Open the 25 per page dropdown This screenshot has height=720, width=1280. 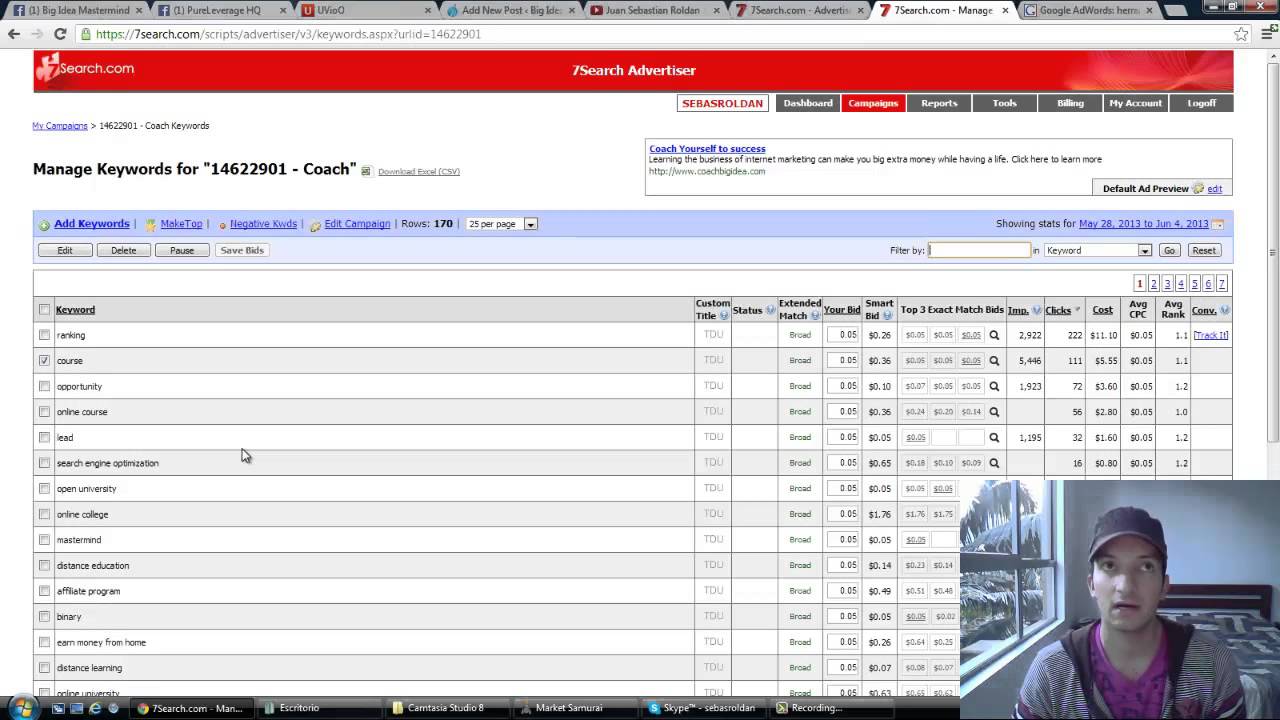[502, 224]
